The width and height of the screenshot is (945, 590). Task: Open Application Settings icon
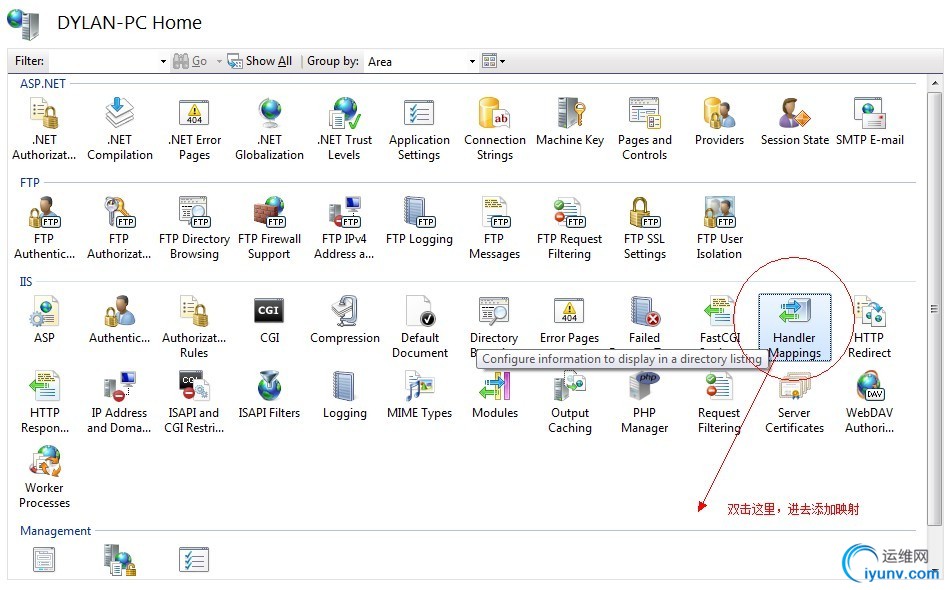[419, 130]
